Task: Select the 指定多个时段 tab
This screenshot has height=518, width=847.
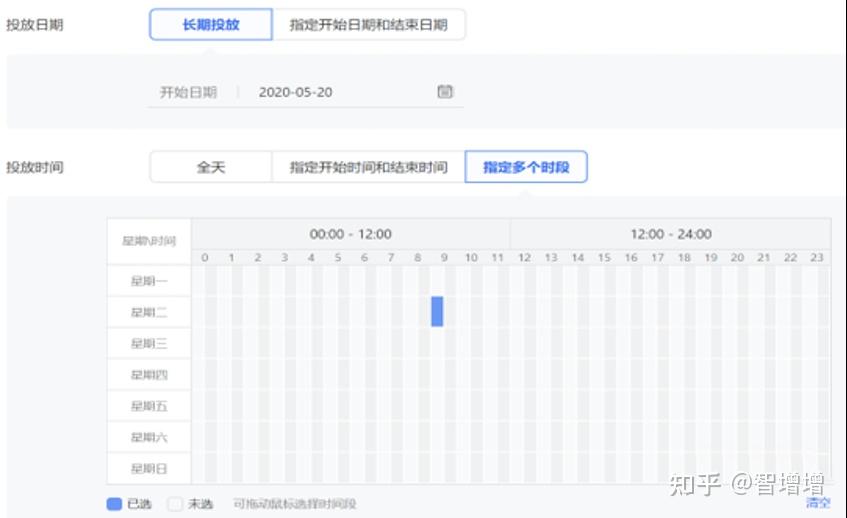Action: 526,167
